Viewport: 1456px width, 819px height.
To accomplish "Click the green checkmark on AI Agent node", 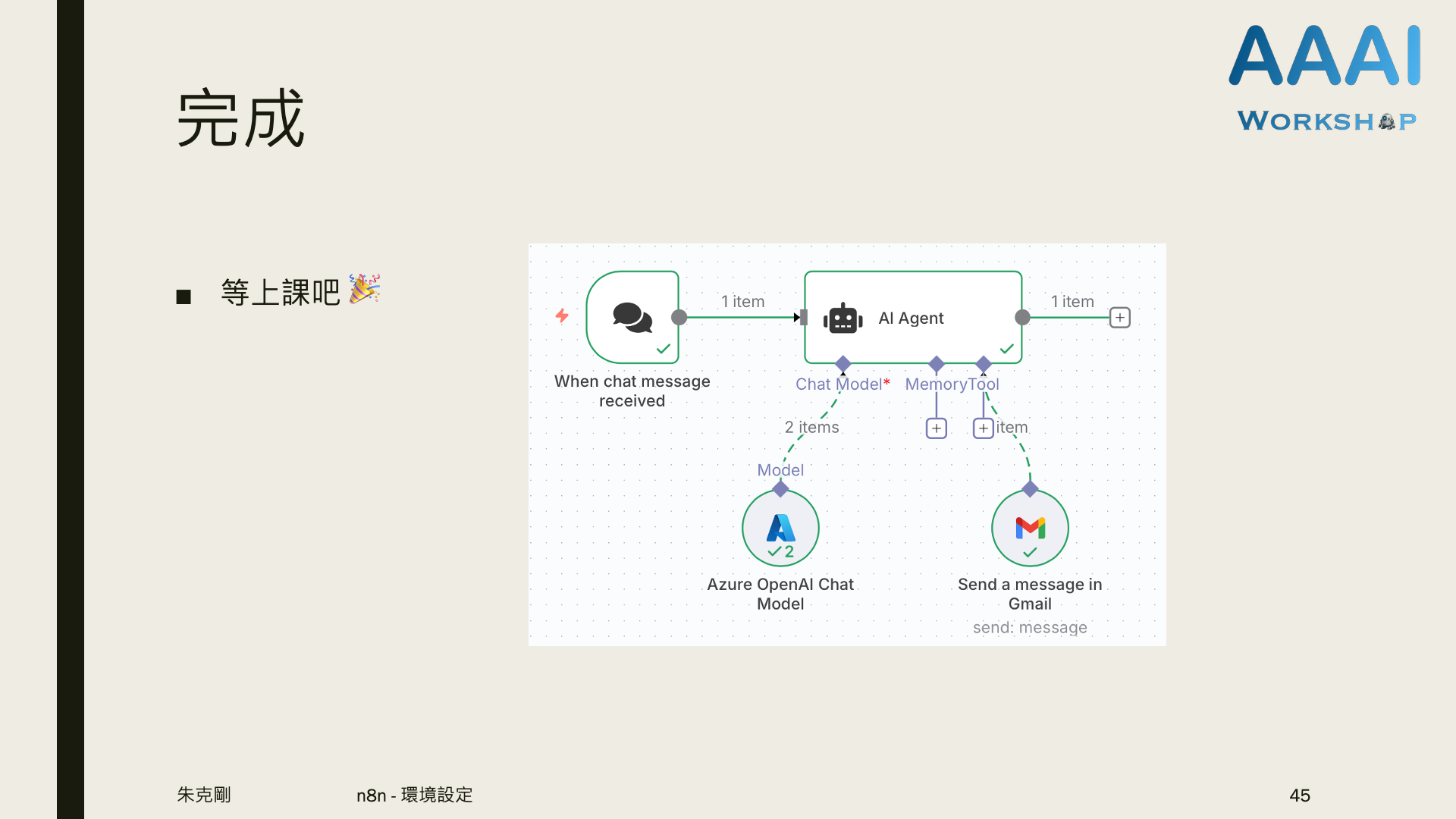I will tap(1007, 349).
